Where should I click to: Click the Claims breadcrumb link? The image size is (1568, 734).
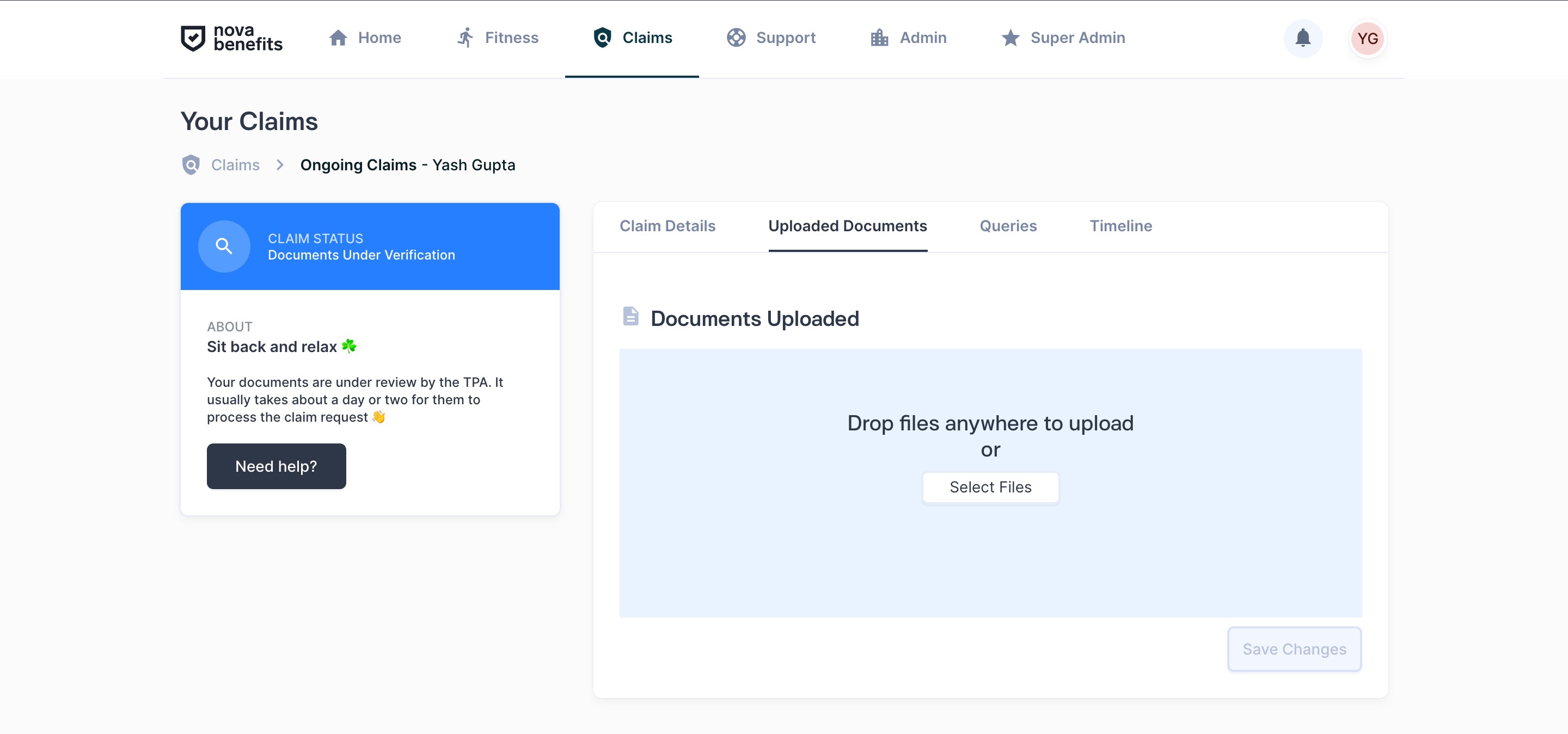tap(235, 165)
